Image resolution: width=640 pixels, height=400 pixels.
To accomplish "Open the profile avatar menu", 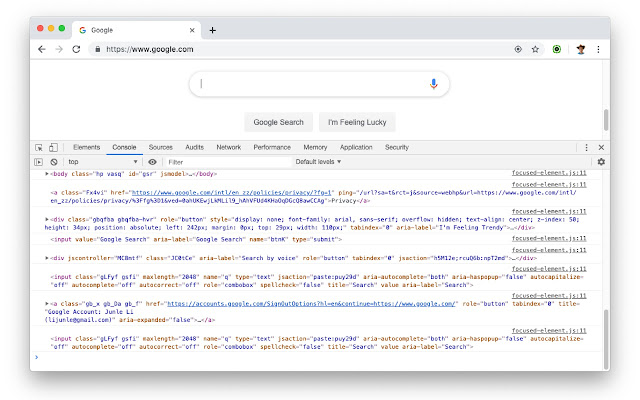I will 581,49.
